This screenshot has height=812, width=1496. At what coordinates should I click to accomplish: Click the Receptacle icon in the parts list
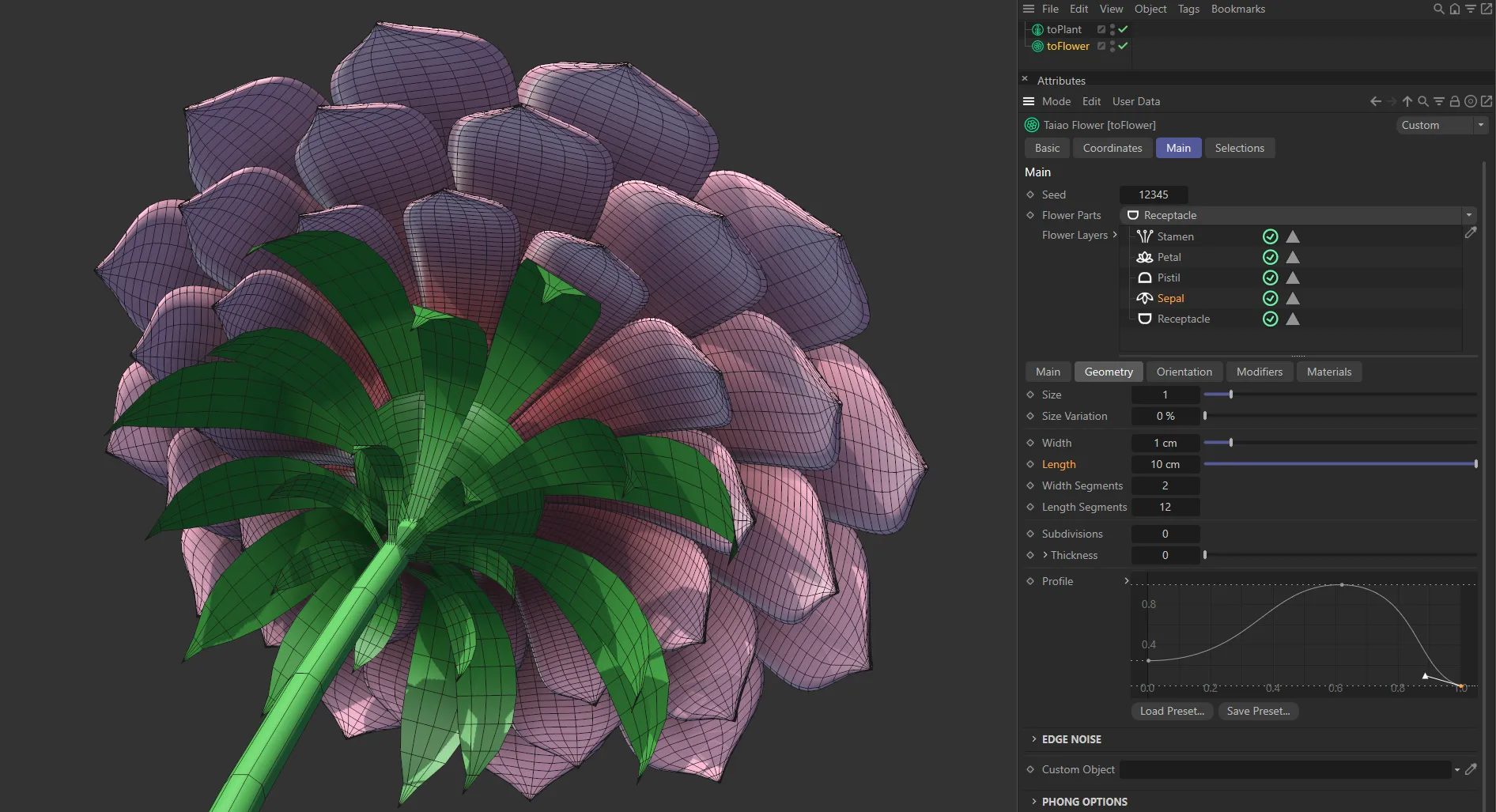coord(1144,319)
